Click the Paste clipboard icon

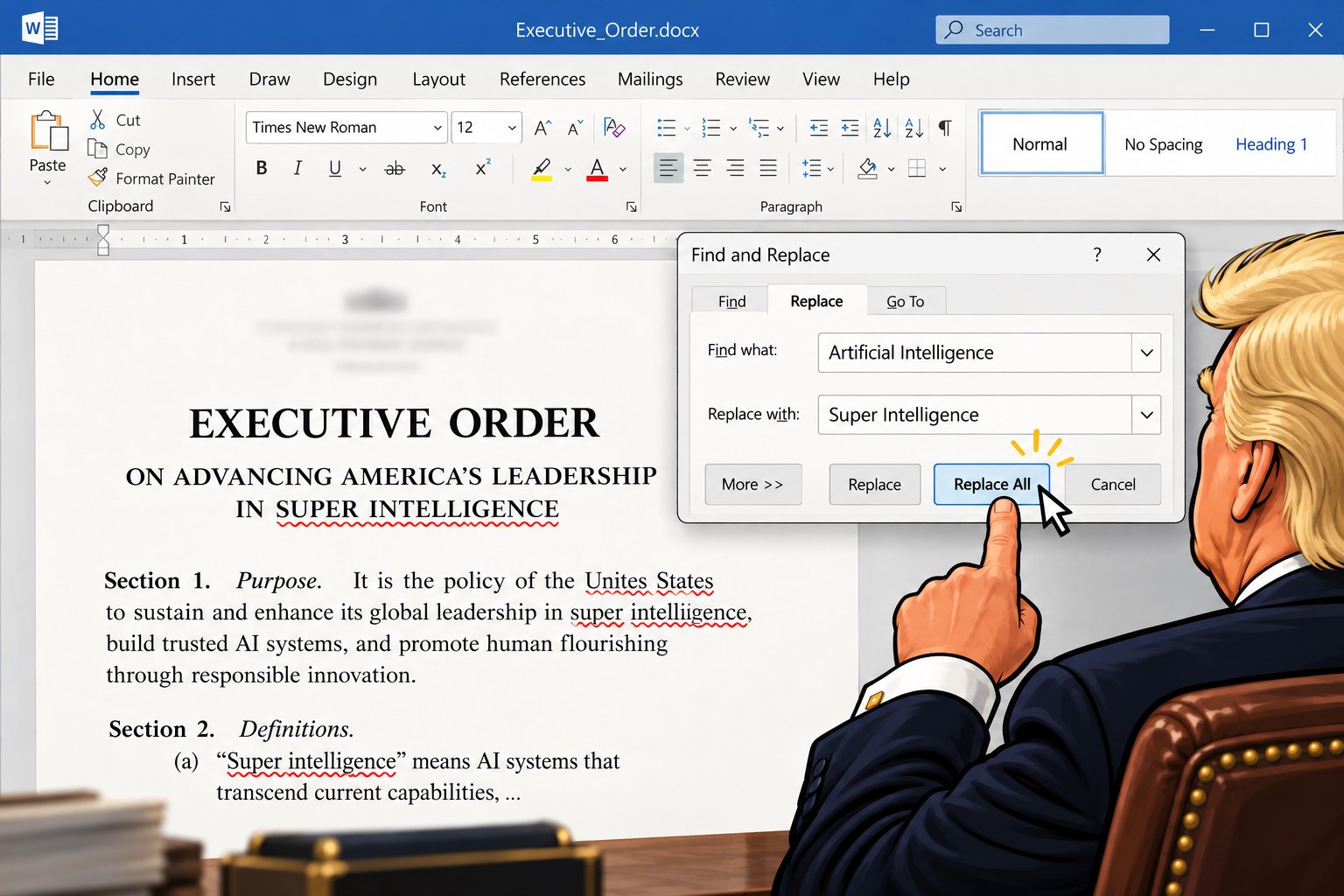pyautogui.click(x=49, y=132)
